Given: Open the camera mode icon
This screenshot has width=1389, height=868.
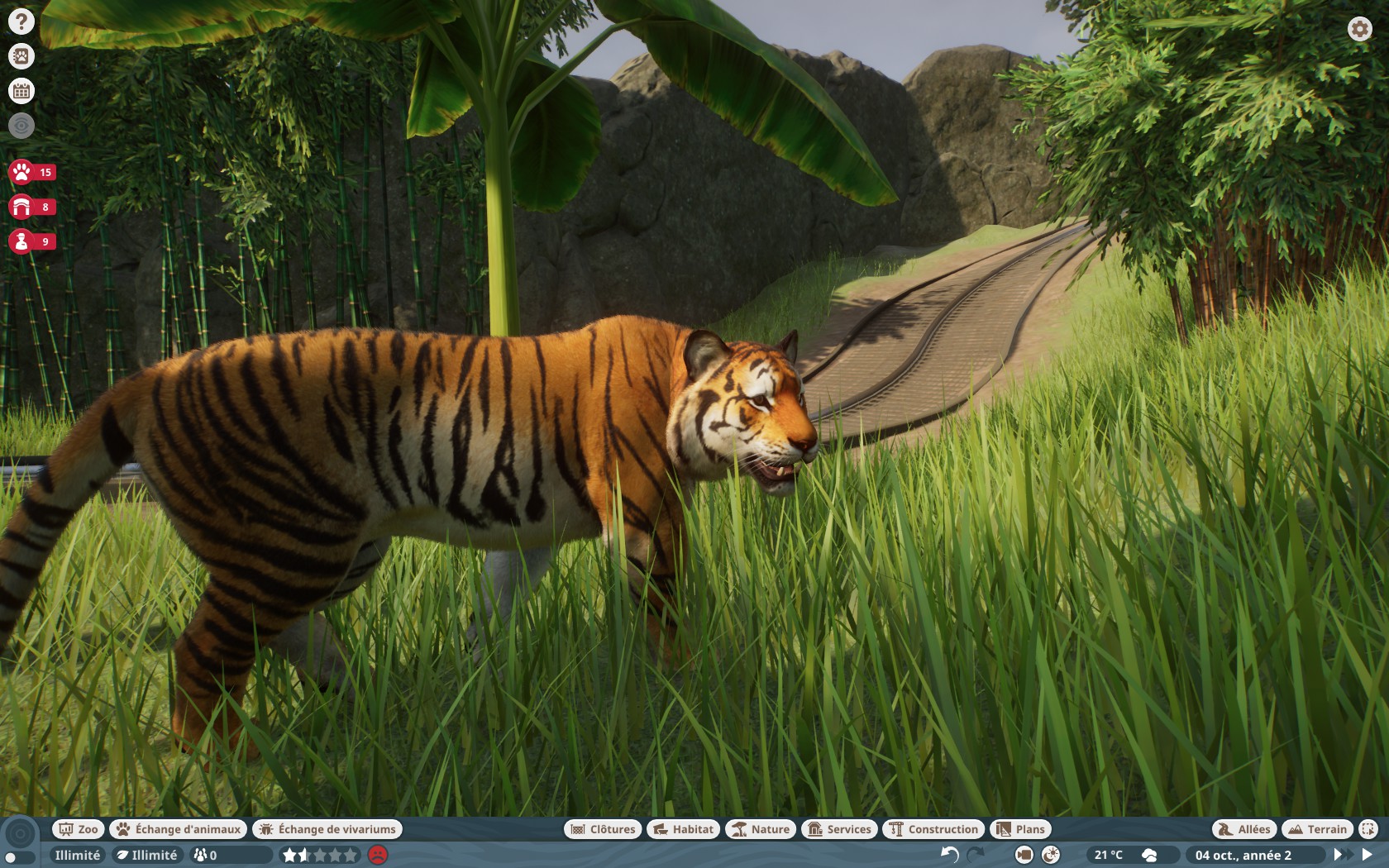Looking at the screenshot, I should point(1024,855).
